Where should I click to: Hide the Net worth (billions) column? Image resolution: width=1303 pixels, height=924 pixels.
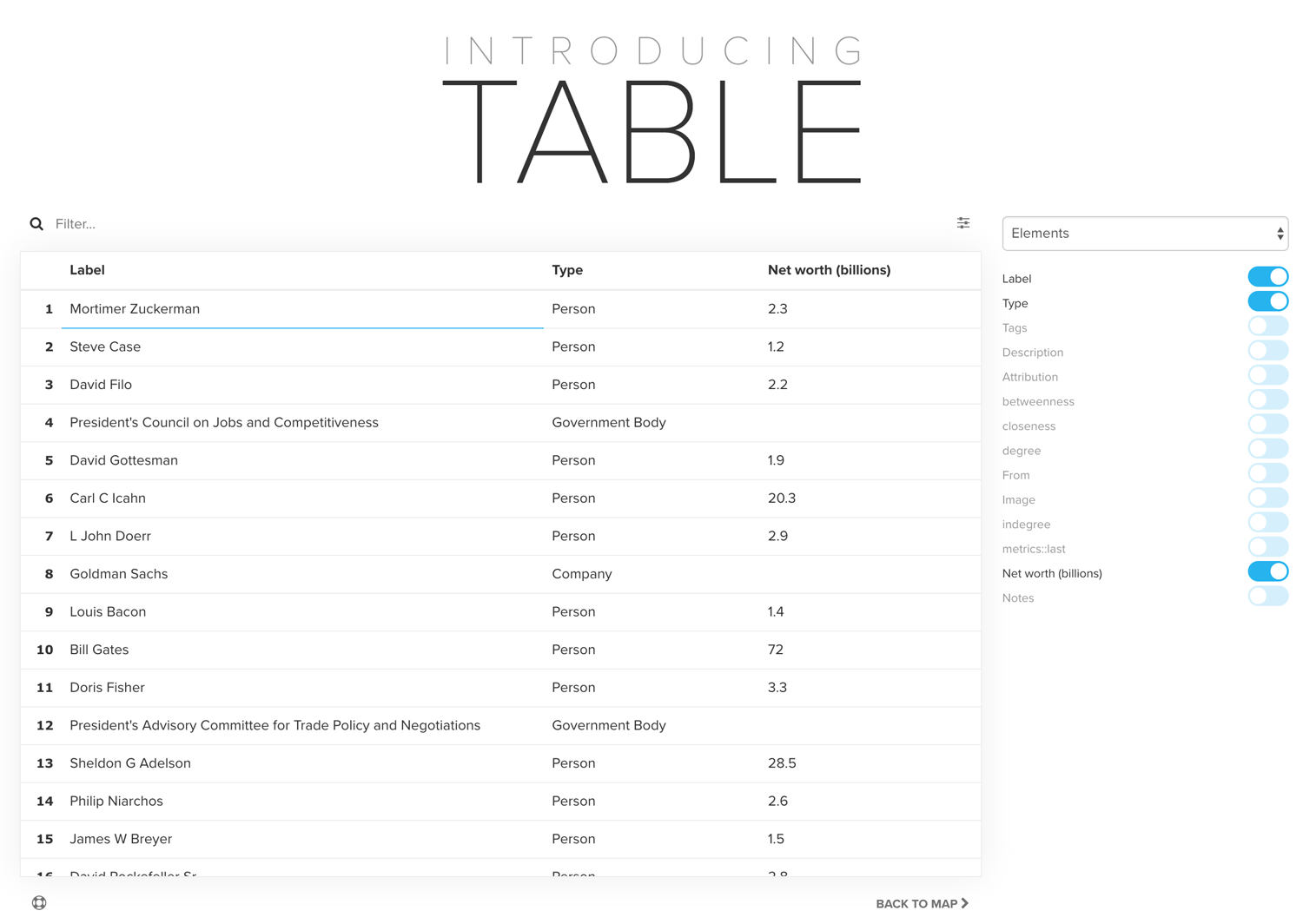coord(1267,572)
